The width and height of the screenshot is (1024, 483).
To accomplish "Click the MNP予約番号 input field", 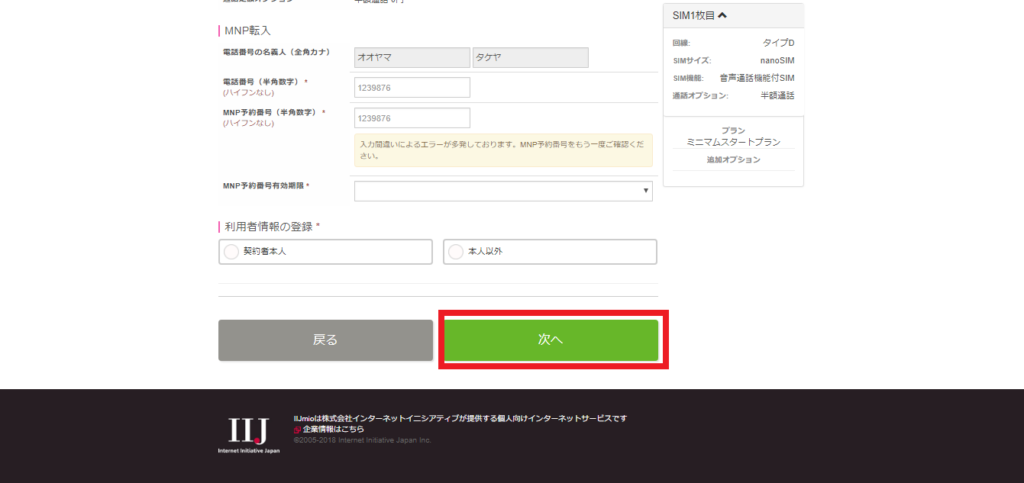I will tap(412, 118).
